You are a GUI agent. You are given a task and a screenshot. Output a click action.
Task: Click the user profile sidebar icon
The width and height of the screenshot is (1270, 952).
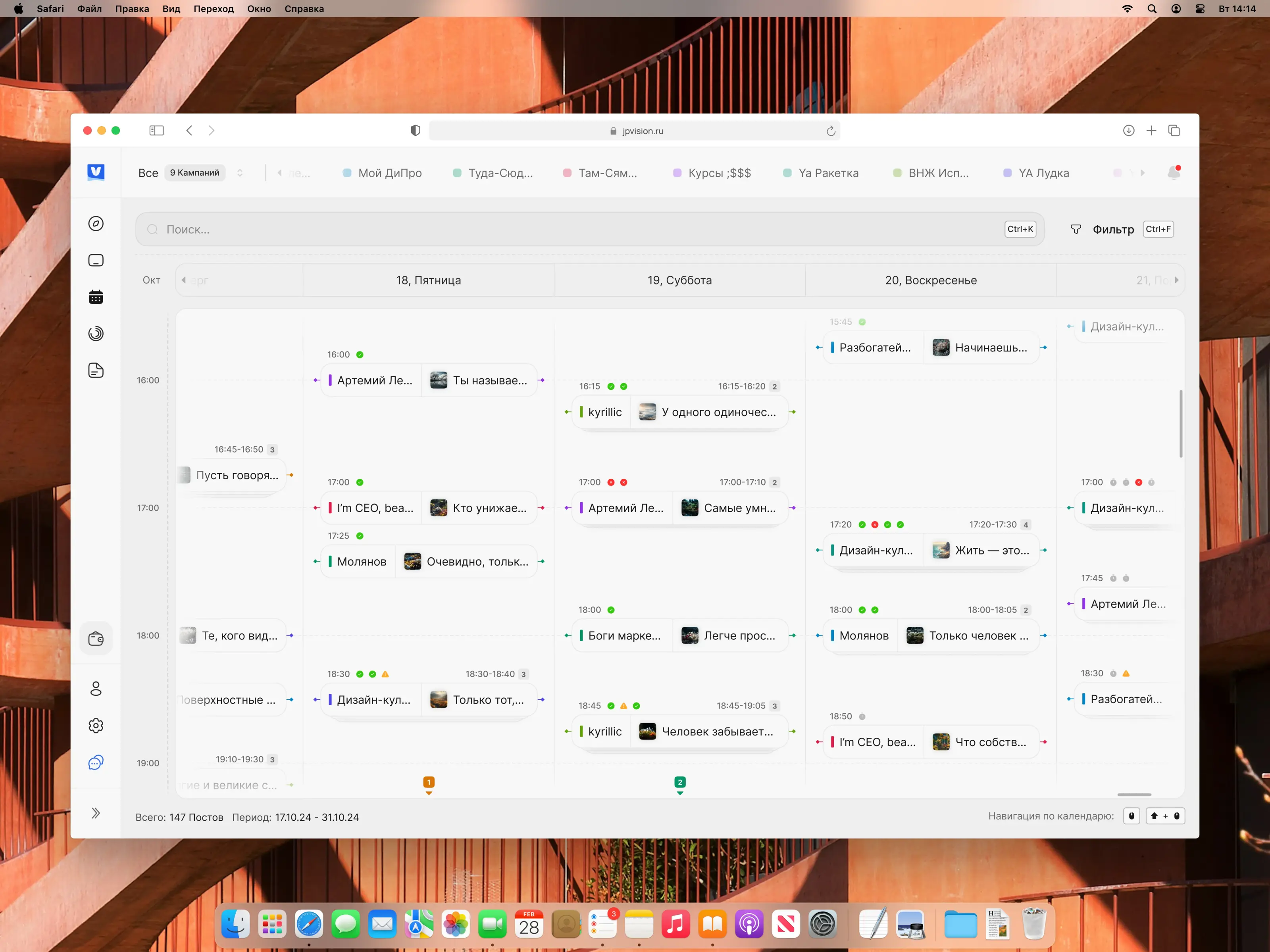click(96, 689)
